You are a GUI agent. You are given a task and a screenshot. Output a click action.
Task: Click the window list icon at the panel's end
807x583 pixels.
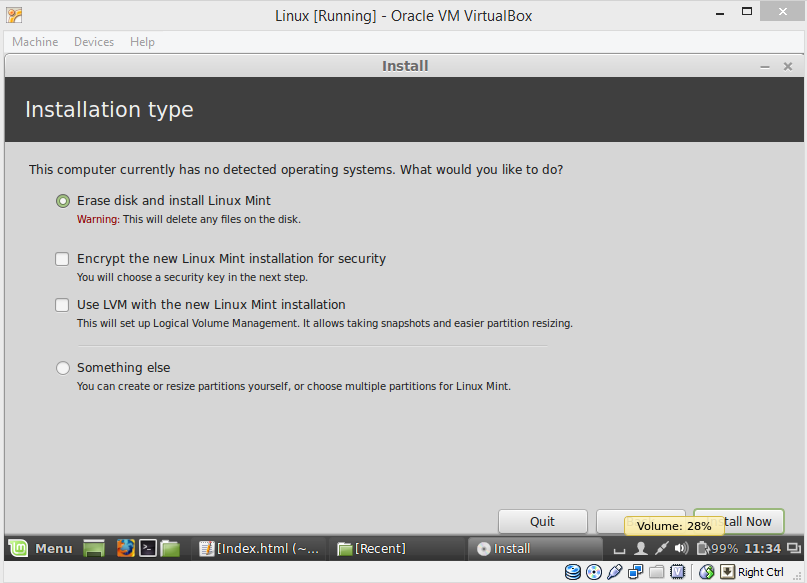tap(794, 549)
